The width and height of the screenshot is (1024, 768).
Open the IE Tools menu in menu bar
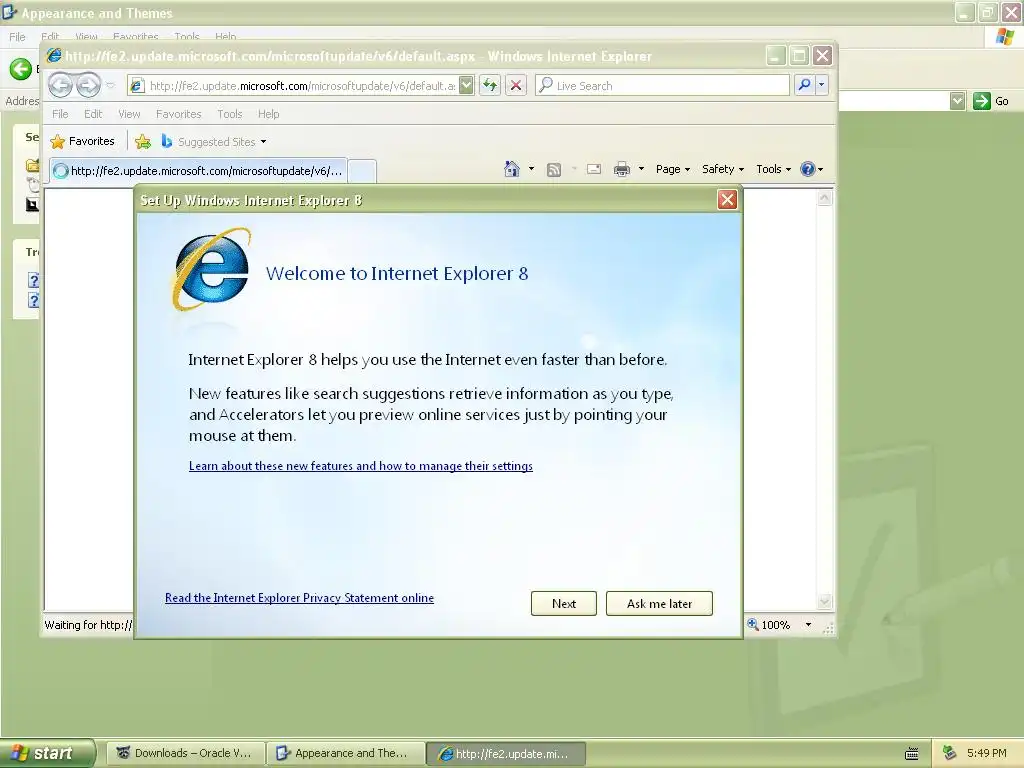pyautogui.click(x=230, y=114)
